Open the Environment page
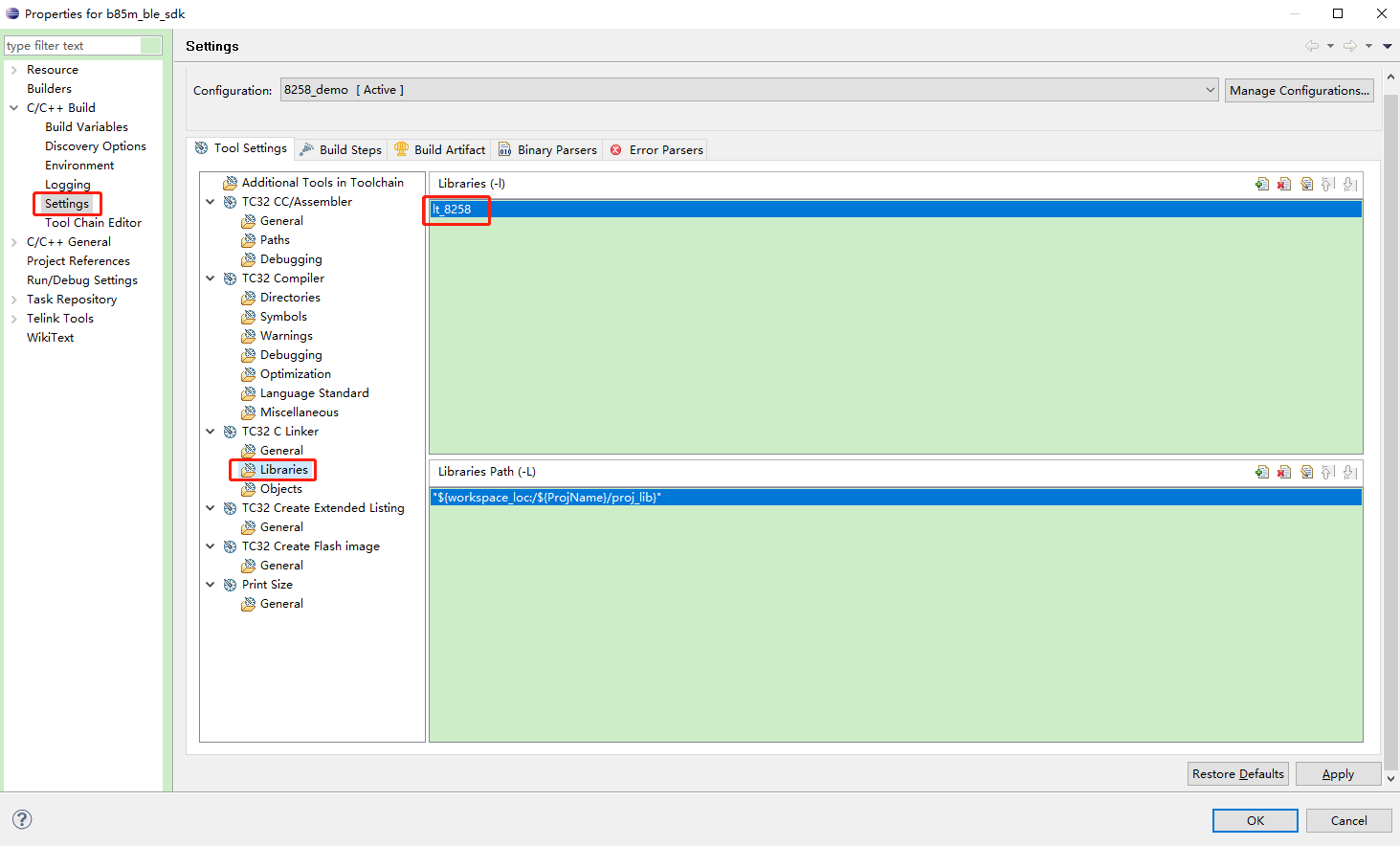This screenshot has width=1400, height=846. click(79, 166)
